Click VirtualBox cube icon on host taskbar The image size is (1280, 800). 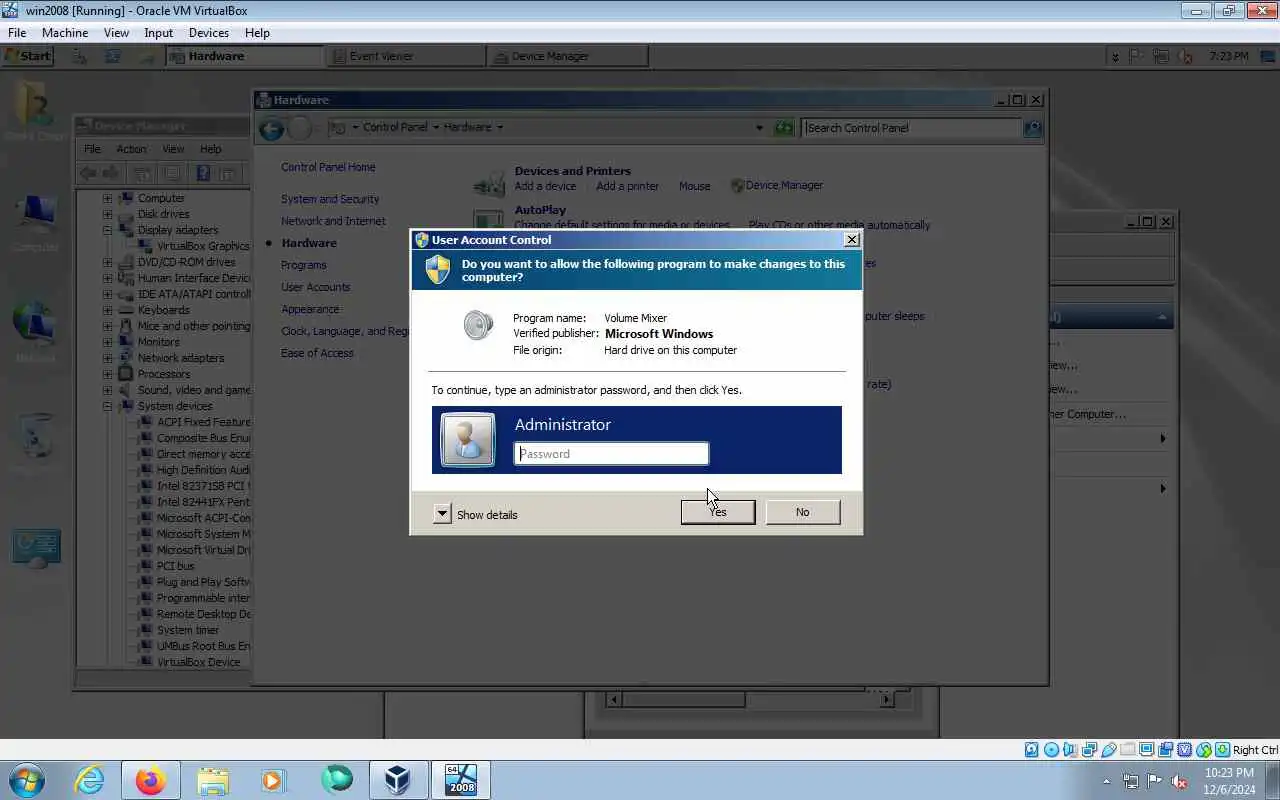397,780
